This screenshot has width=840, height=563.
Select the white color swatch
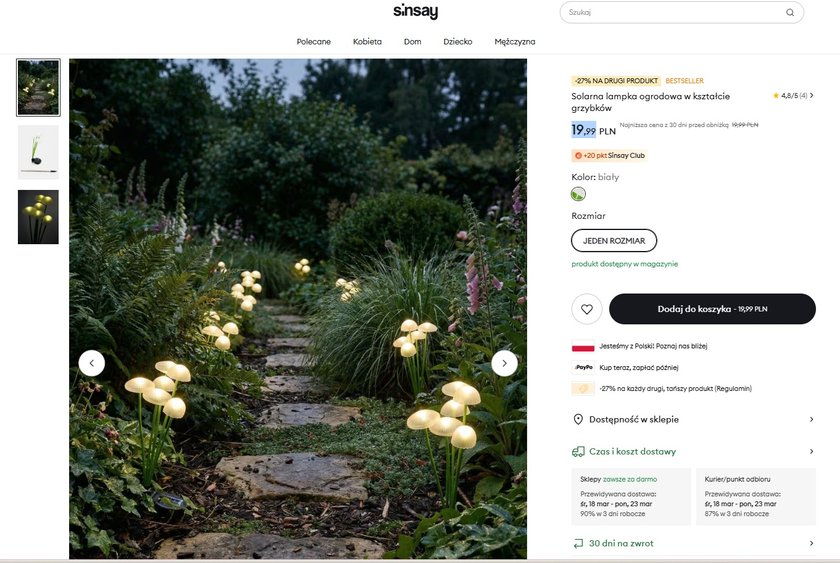click(x=579, y=194)
